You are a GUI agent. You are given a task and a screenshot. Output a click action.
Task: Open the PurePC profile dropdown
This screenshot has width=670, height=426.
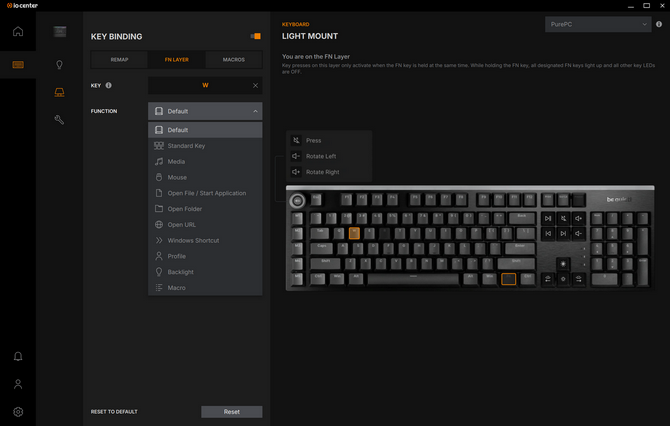598,24
